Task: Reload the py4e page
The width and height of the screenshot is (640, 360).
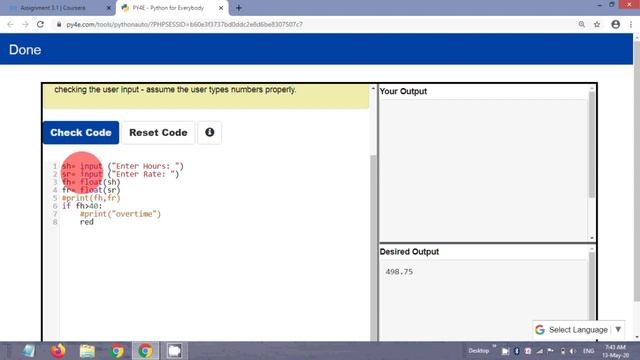Action: [40, 24]
